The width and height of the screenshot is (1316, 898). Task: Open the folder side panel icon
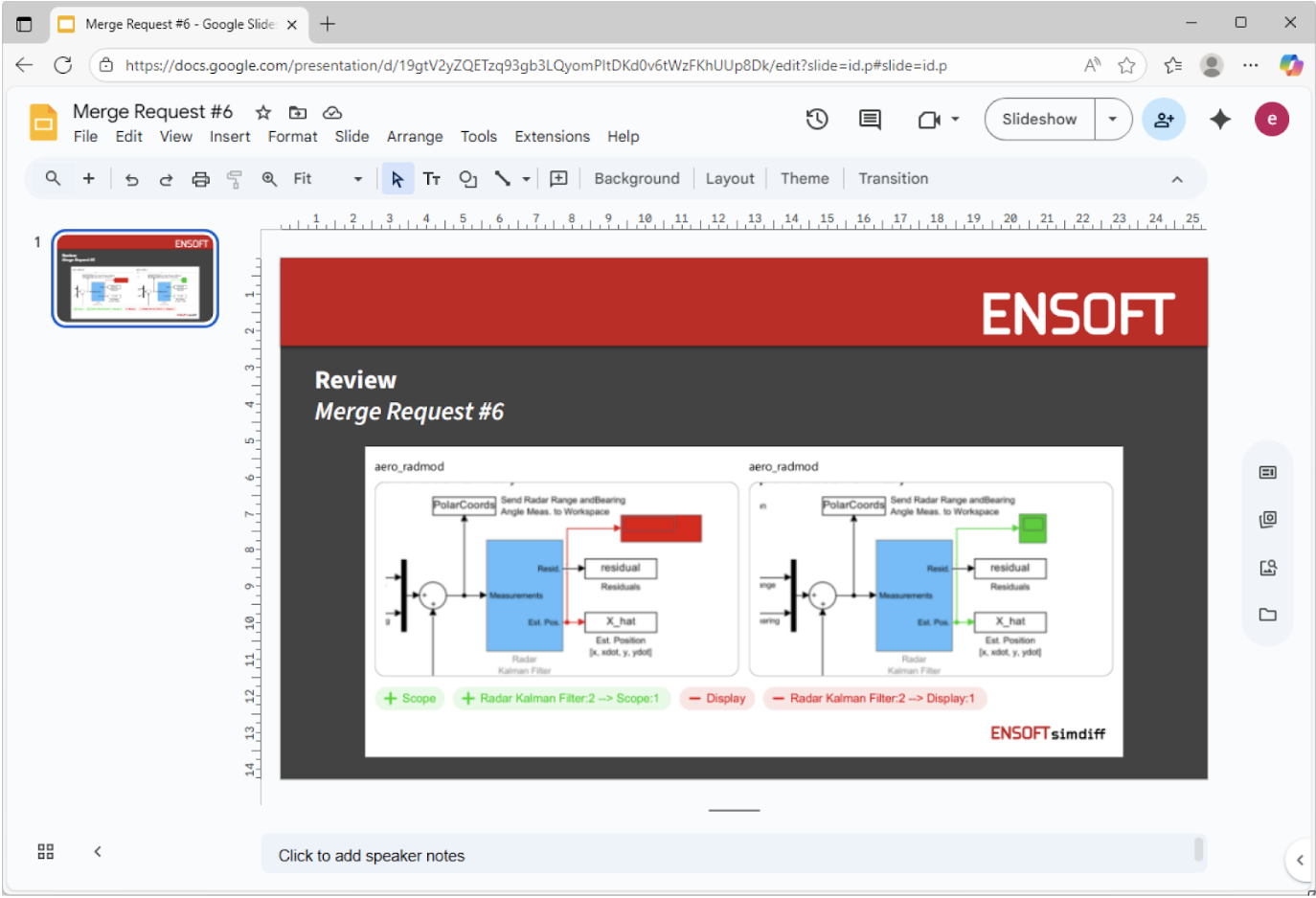pos(1268,615)
